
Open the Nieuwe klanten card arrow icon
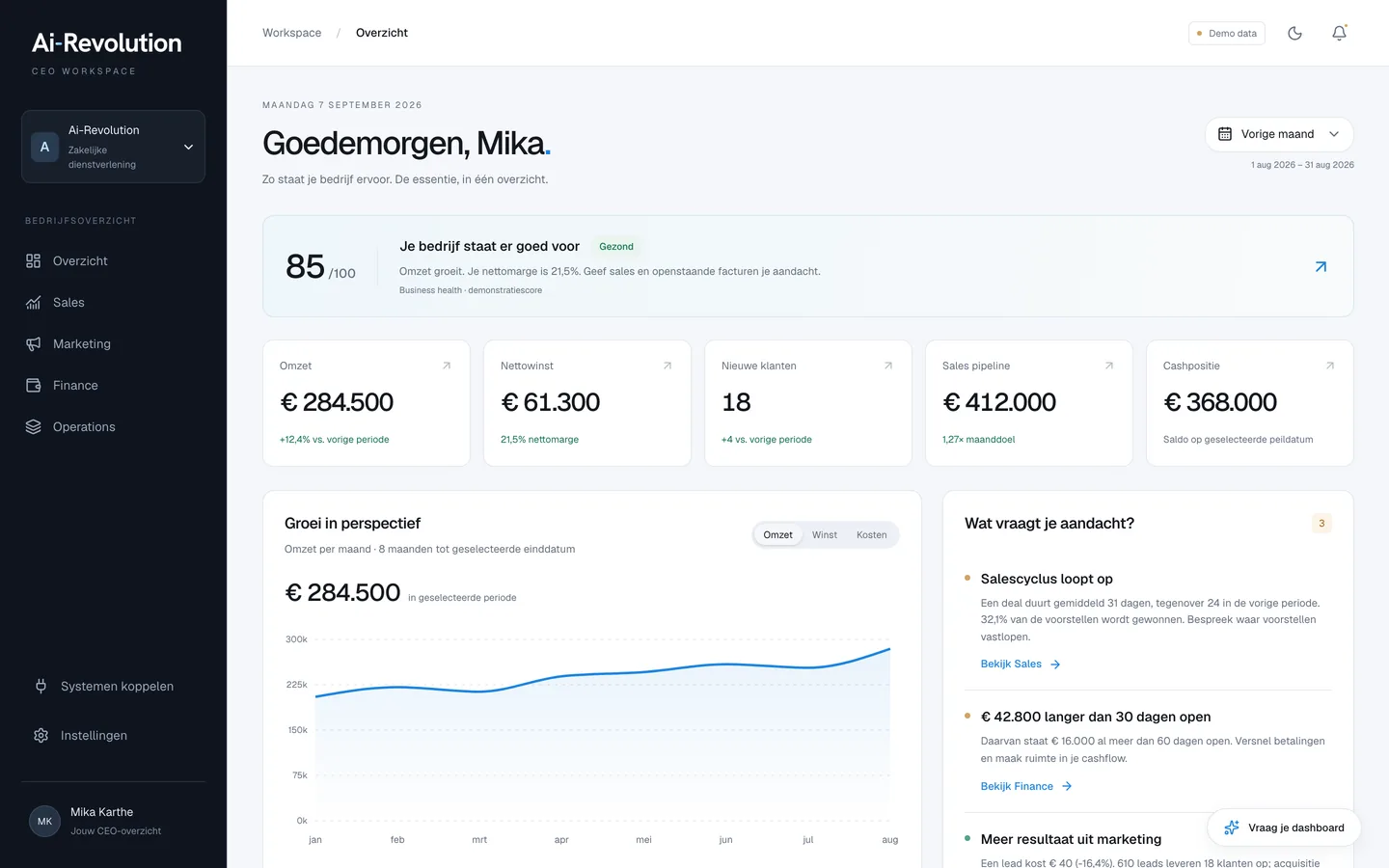[888, 366]
